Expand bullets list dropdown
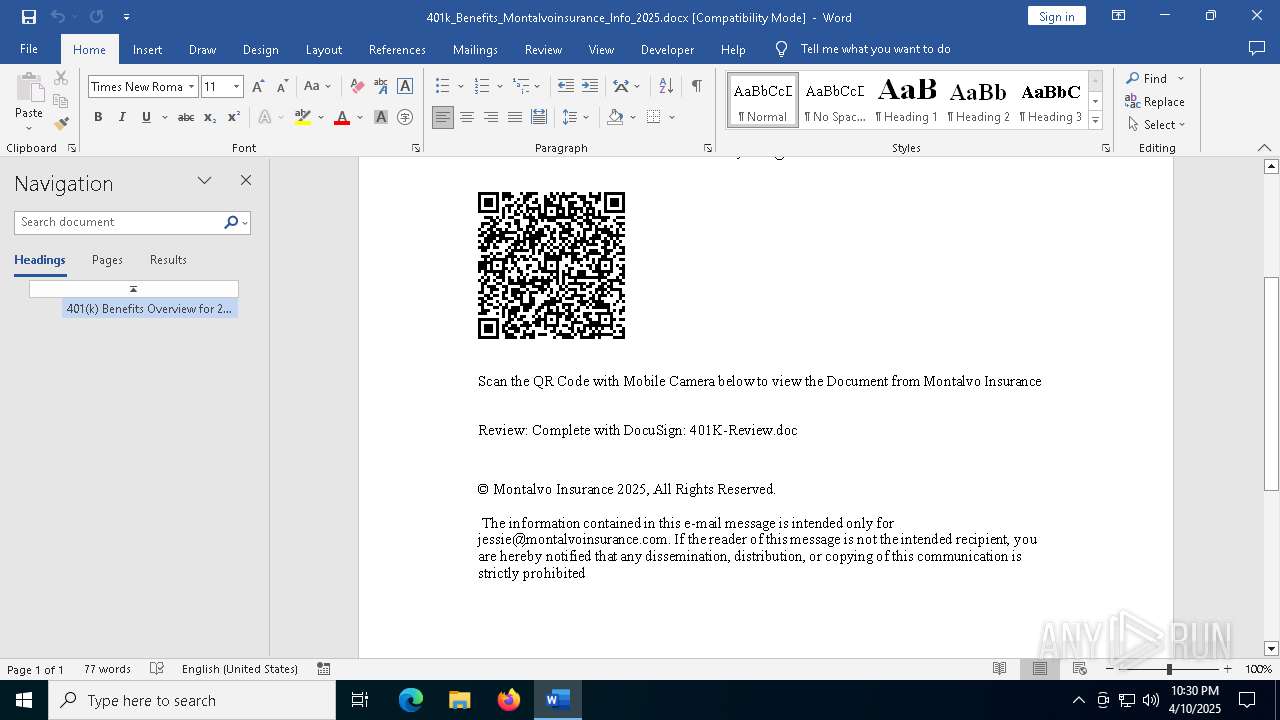 tap(459, 86)
